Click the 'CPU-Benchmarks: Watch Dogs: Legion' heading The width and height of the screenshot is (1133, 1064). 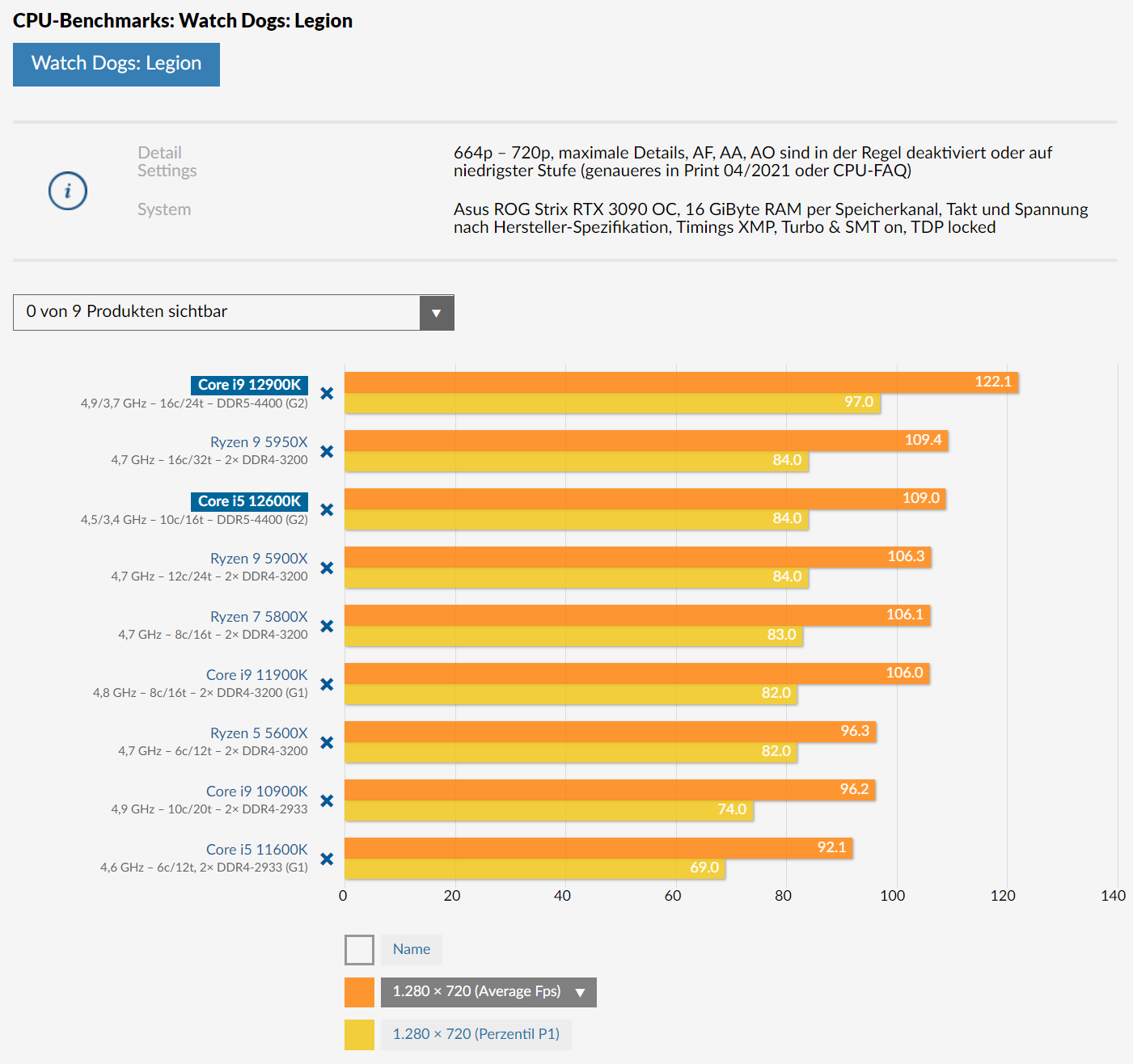click(183, 21)
